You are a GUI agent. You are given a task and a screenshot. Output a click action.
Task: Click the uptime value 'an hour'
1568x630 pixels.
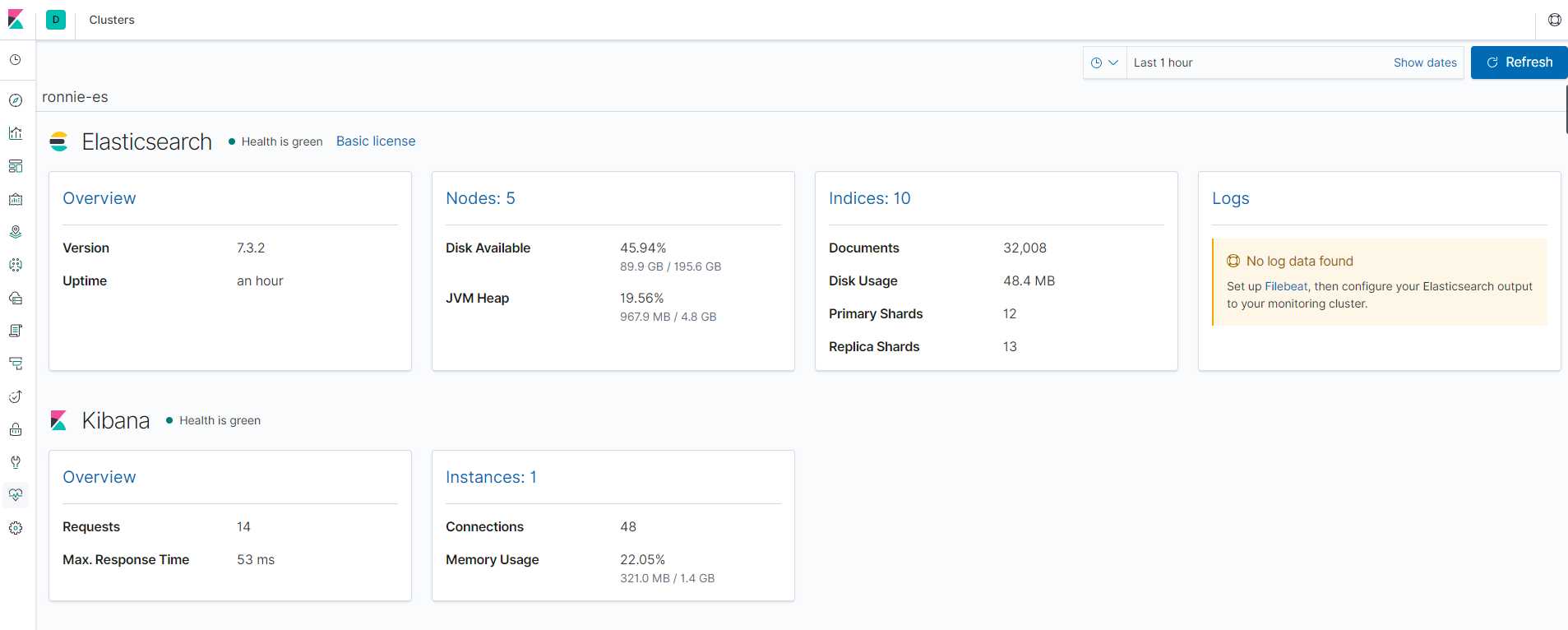click(x=260, y=280)
